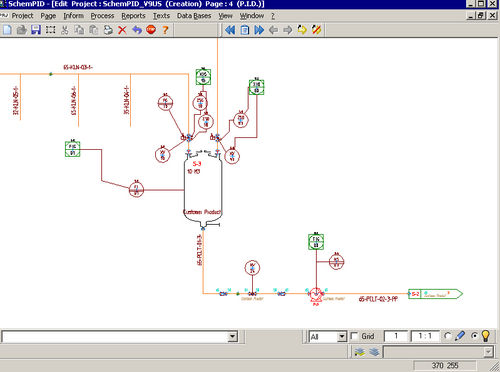Open a file with the folder icon

22,30
